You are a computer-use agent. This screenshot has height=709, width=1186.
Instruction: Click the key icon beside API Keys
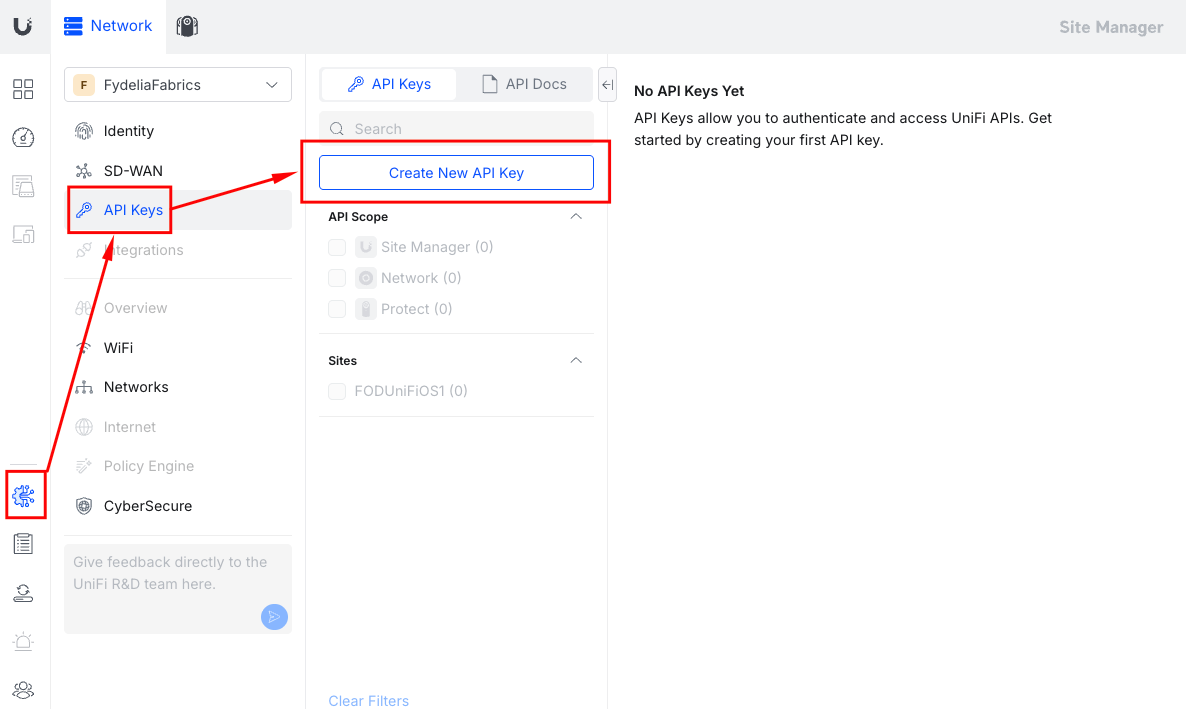coord(84,210)
